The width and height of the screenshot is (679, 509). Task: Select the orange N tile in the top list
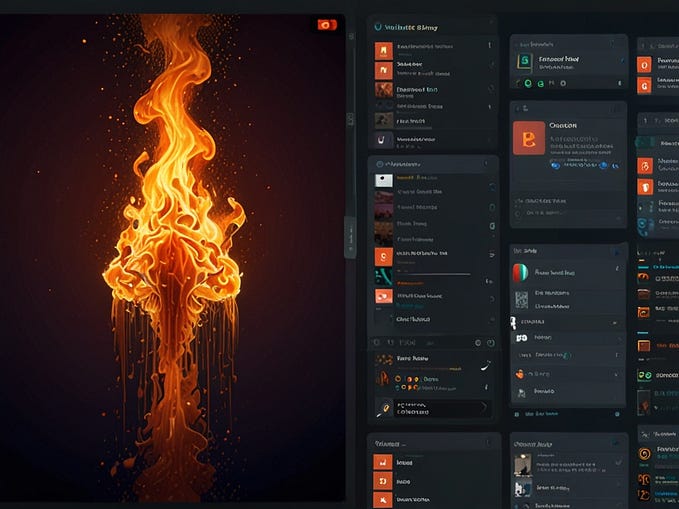click(x=384, y=70)
